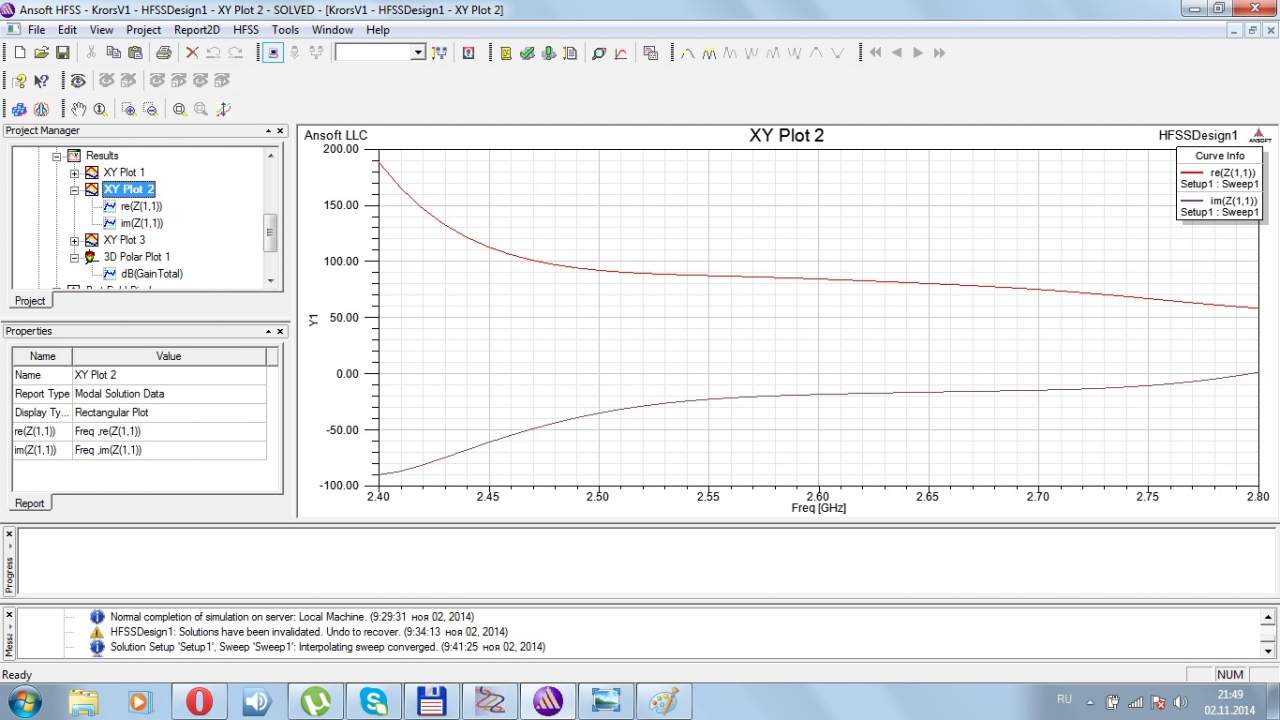Click the eye Show/Hide visibility icon

78,81
